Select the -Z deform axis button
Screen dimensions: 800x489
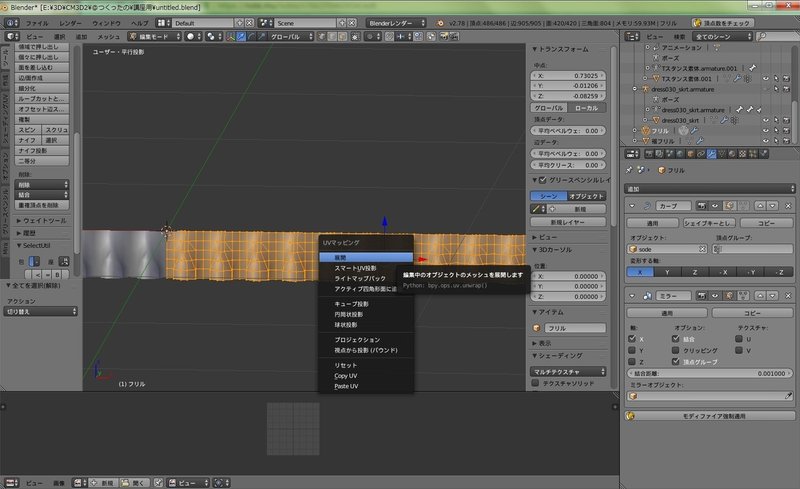point(780,272)
